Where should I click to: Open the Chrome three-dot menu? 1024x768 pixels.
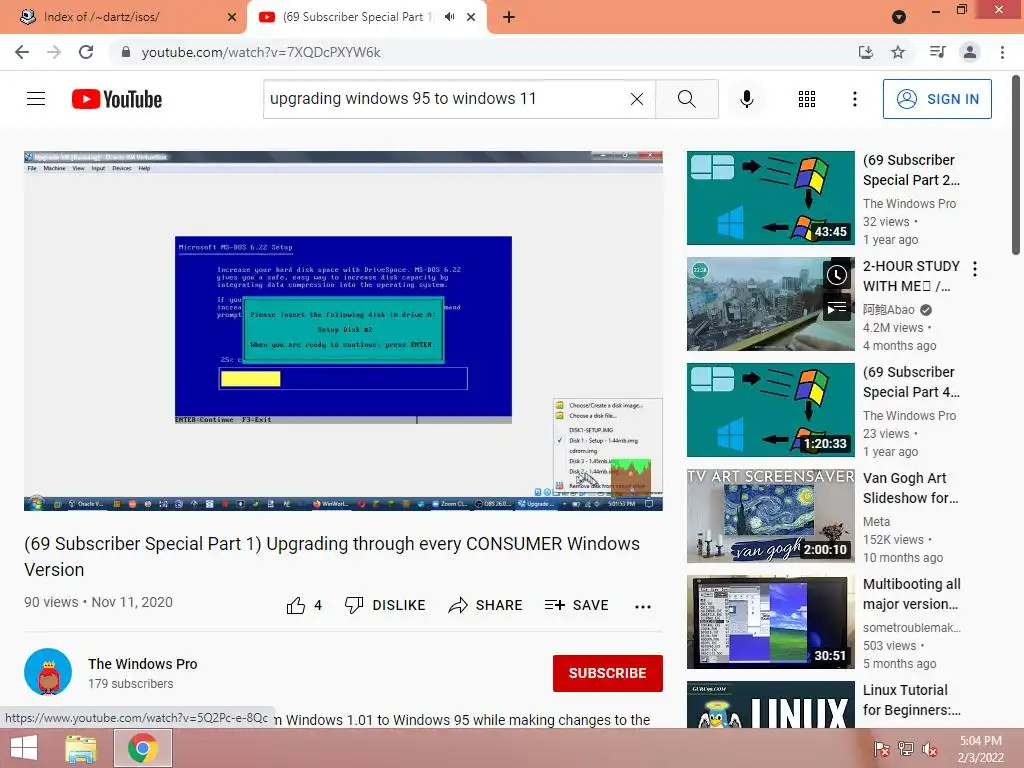[x=1002, y=52]
